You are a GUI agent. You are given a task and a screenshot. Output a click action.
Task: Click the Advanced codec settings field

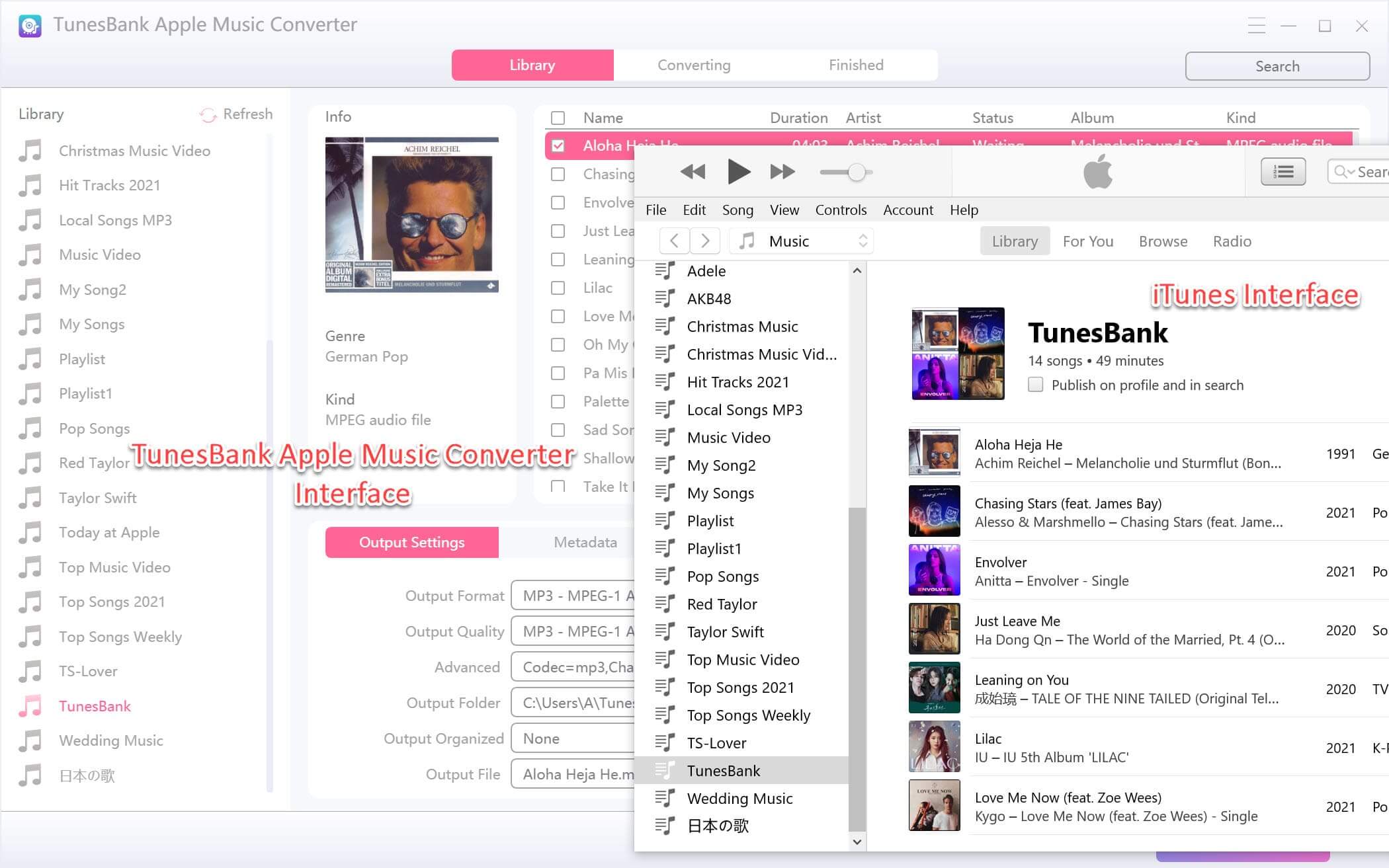573,667
